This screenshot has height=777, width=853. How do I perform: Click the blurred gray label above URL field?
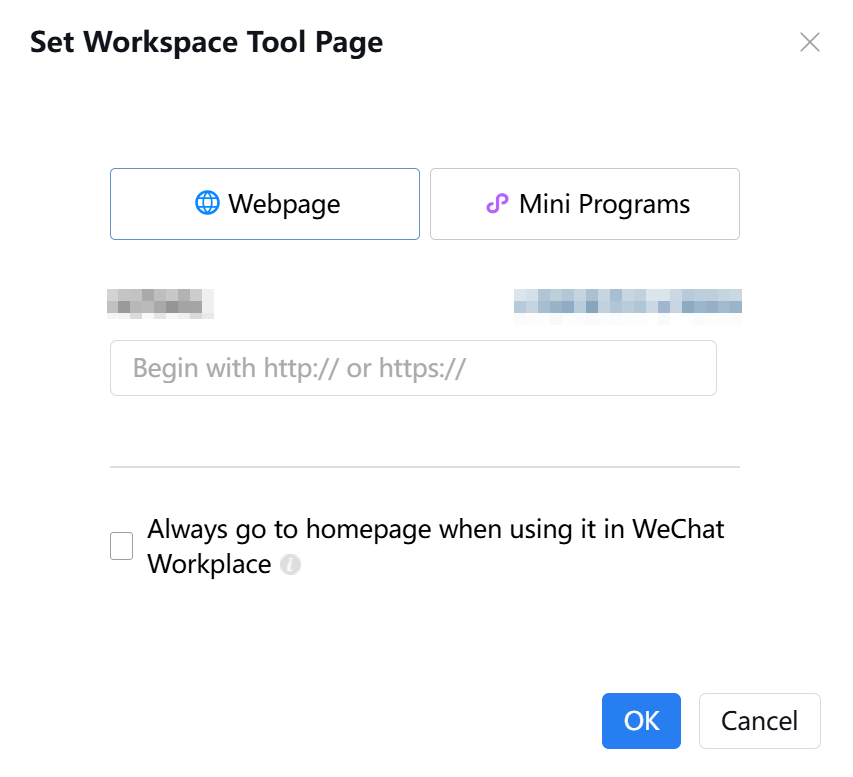(x=160, y=302)
